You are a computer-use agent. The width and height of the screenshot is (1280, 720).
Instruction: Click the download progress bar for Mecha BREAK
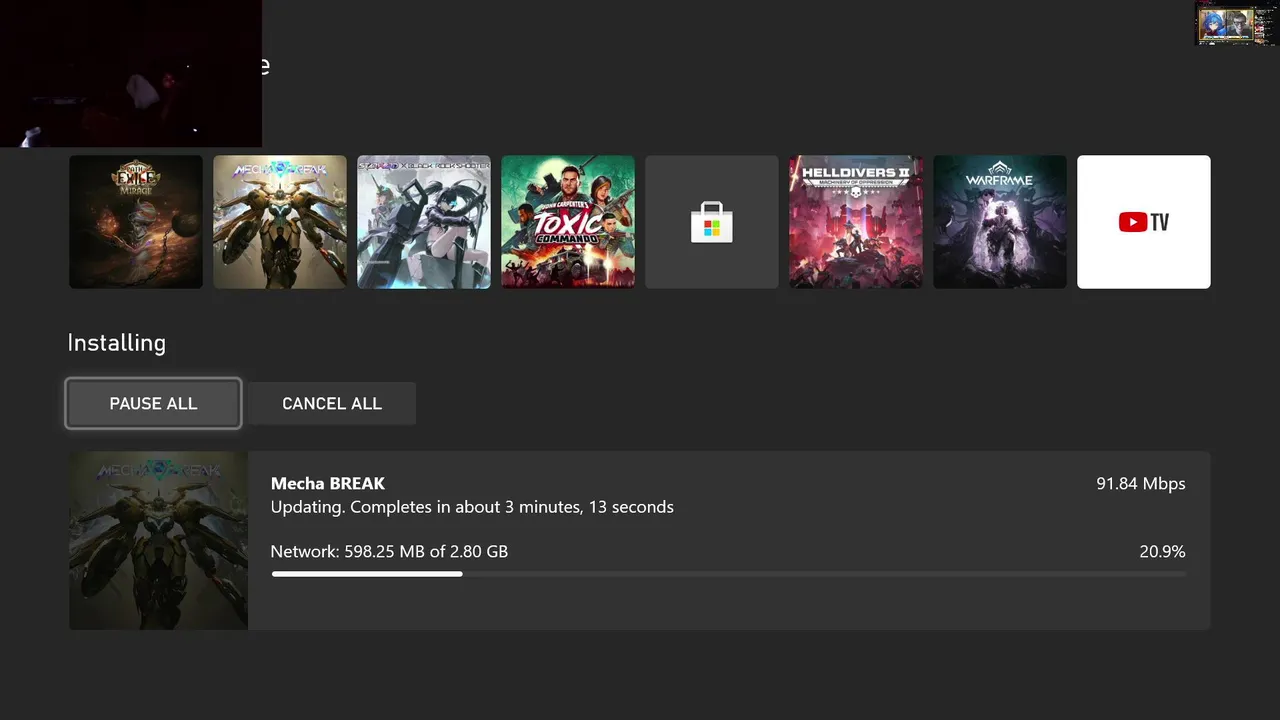[x=728, y=574]
